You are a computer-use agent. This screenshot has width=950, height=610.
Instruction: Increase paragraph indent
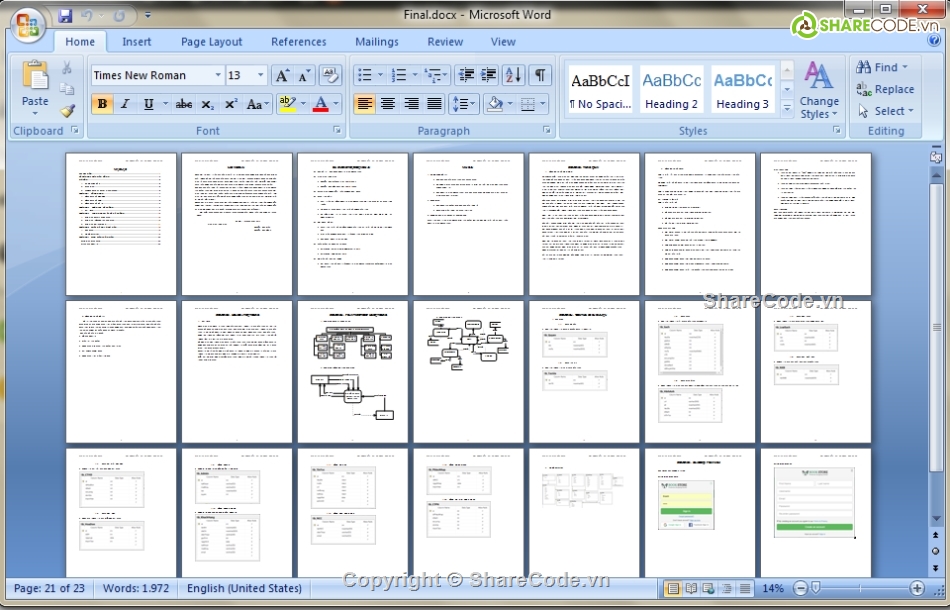(x=488, y=75)
